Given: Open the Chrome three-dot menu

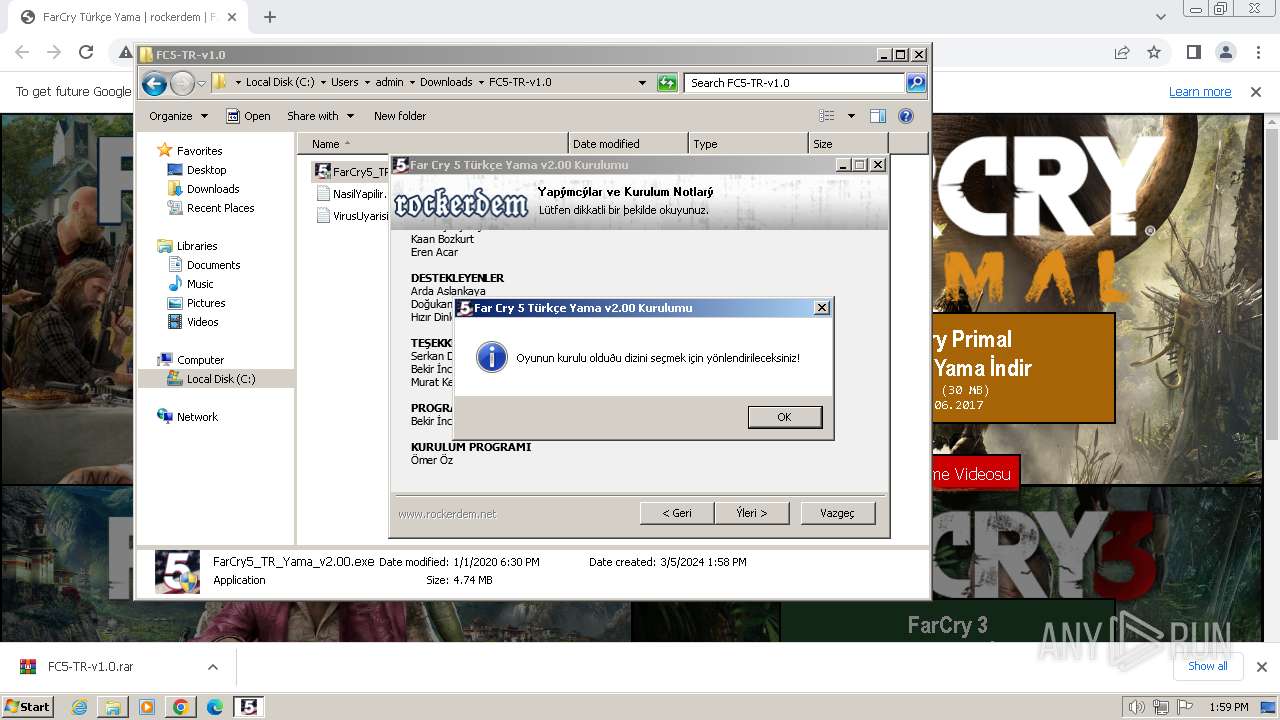Looking at the screenshot, I should pos(1258,52).
